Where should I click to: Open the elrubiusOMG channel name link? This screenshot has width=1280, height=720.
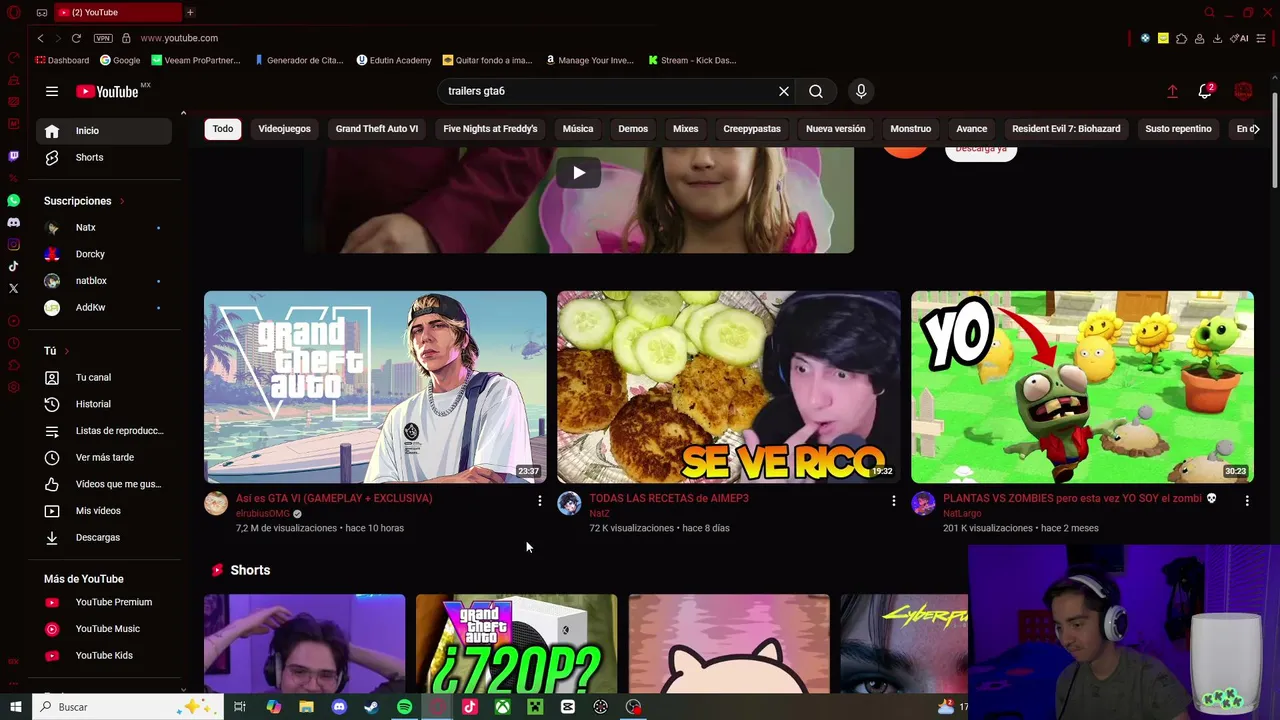pyautogui.click(x=263, y=514)
